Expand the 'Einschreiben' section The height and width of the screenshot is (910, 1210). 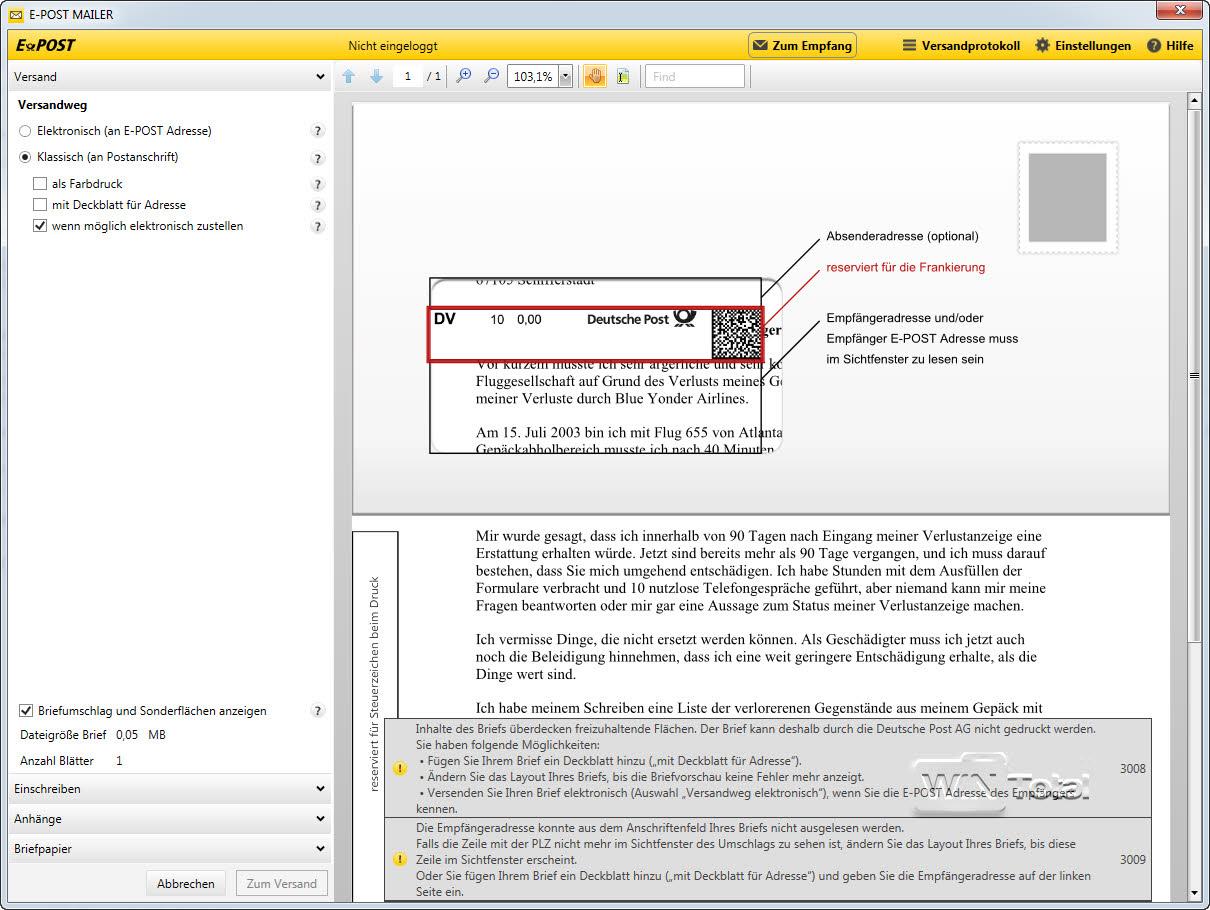click(168, 789)
